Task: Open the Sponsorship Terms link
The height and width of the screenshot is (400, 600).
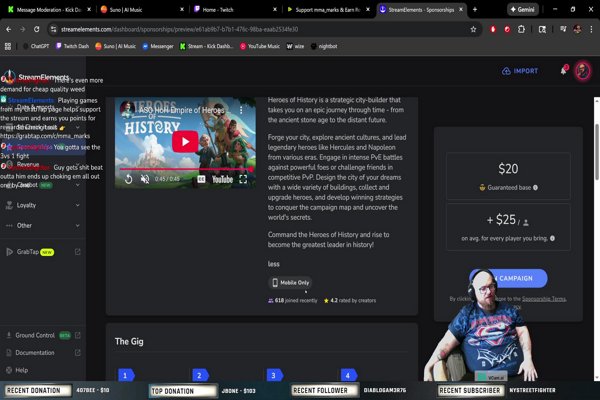Action: (x=544, y=299)
